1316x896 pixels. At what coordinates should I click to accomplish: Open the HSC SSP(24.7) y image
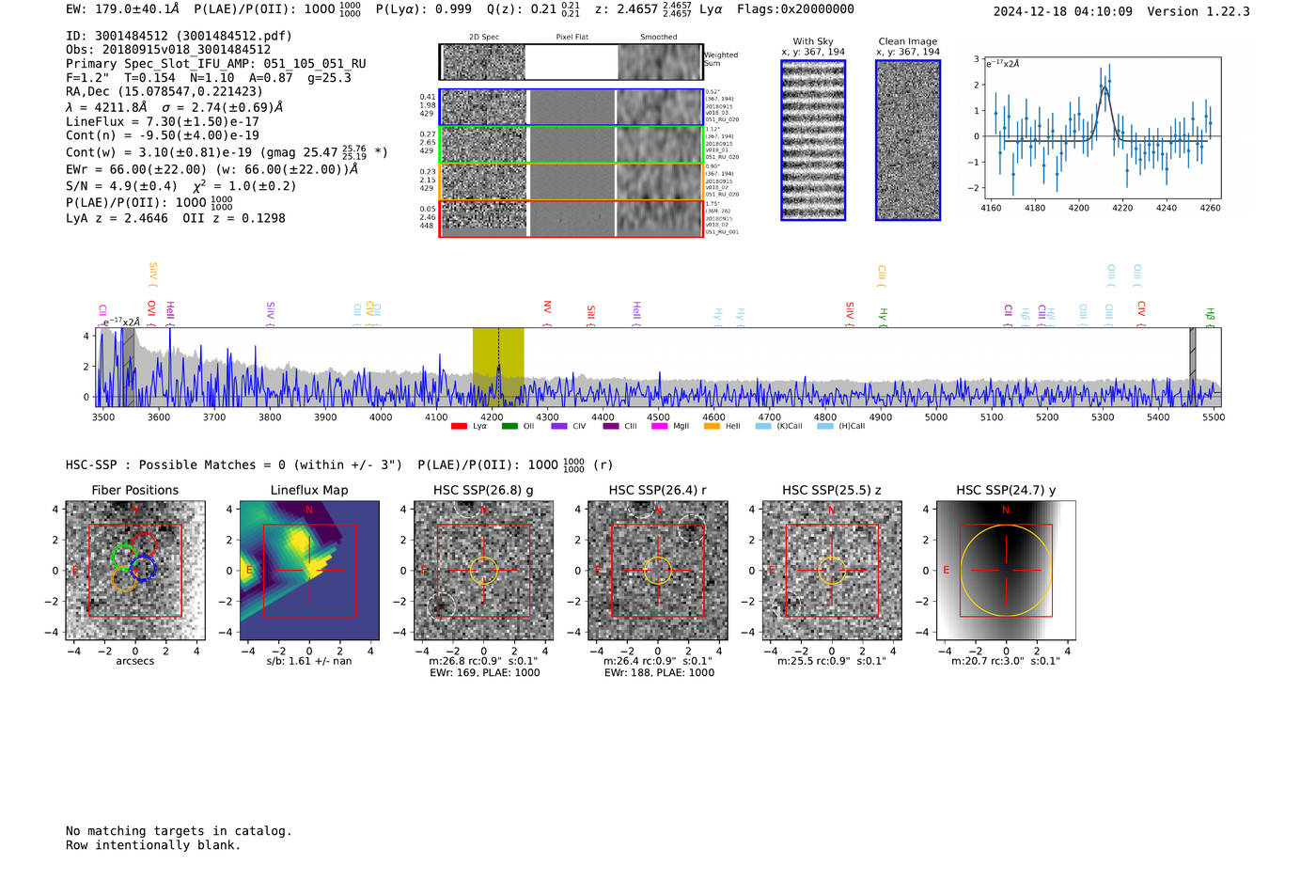[1006, 571]
